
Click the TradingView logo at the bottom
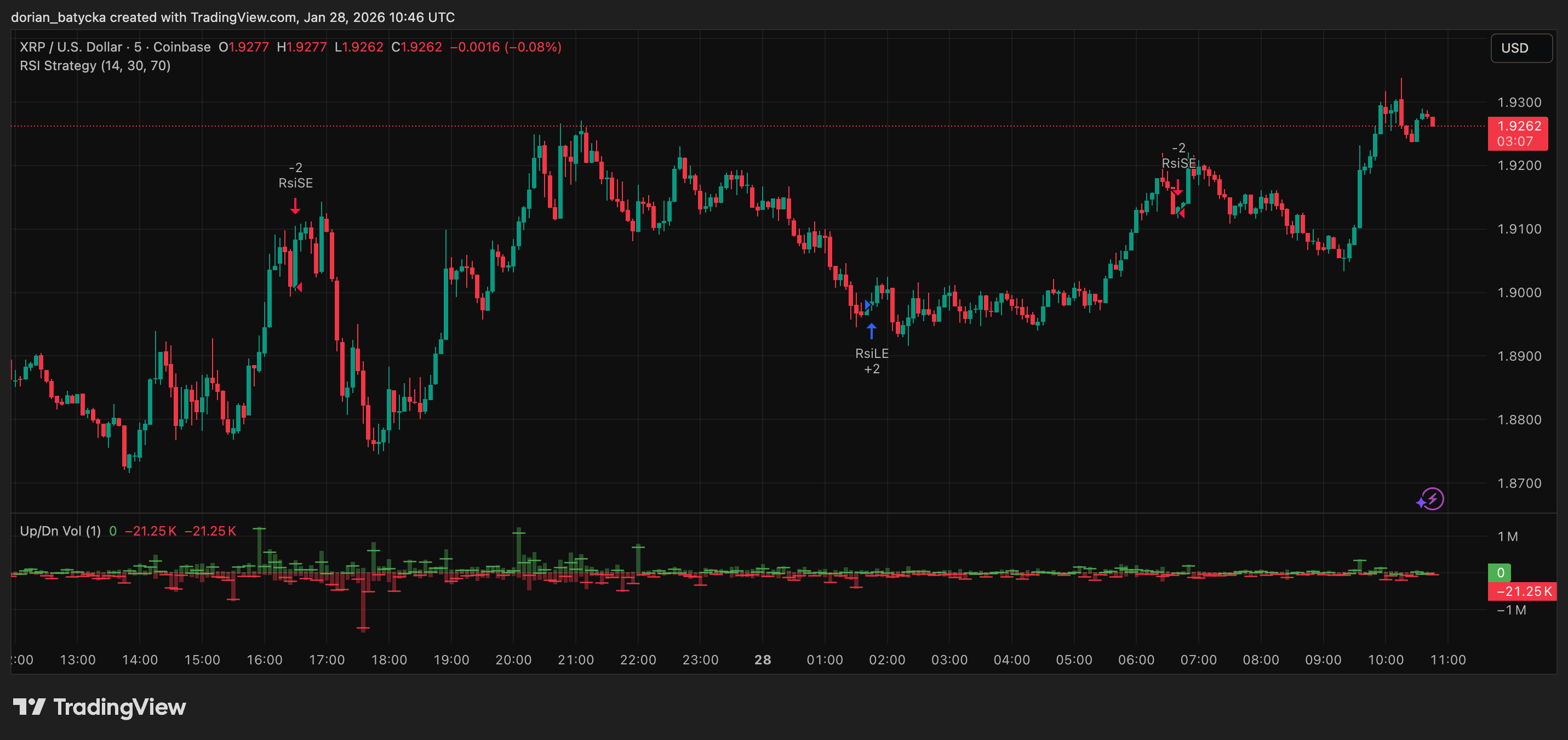[x=99, y=707]
